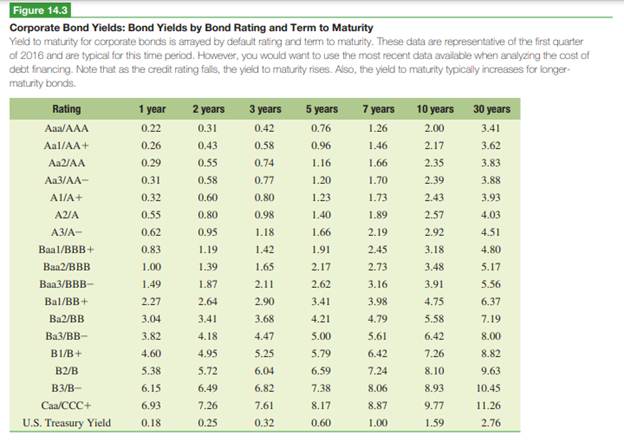This screenshot has height=442, width=624.
Task: Select the A1/A+ rating row label
Action: point(67,200)
